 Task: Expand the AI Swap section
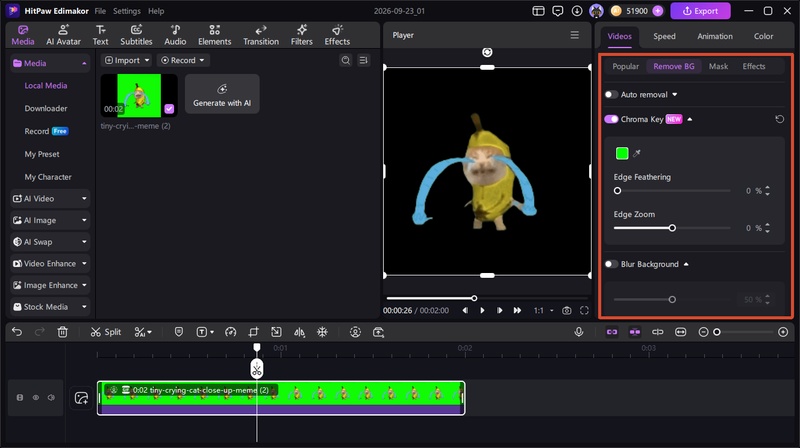pyautogui.click(x=50, y=242)
